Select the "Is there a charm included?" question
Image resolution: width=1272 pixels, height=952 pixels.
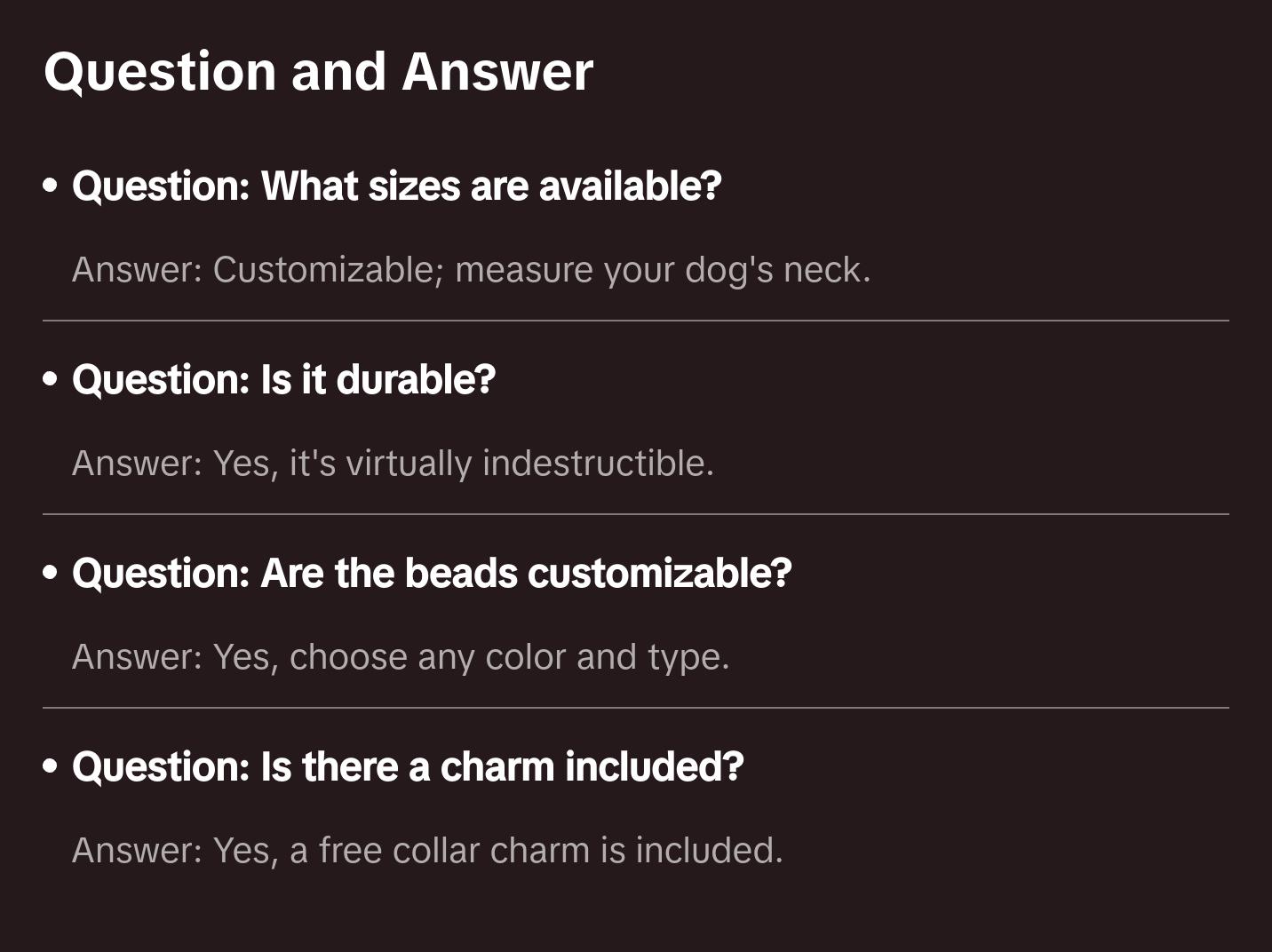(408, 767)
